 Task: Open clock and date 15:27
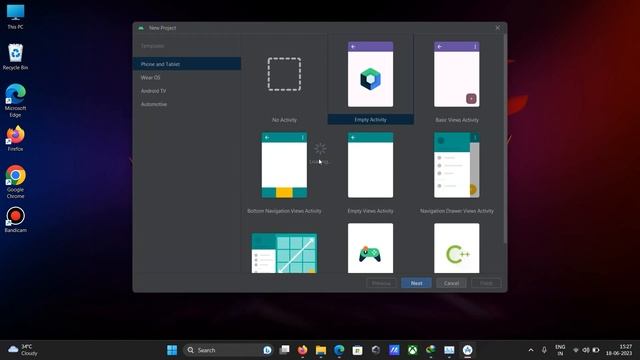619,350
